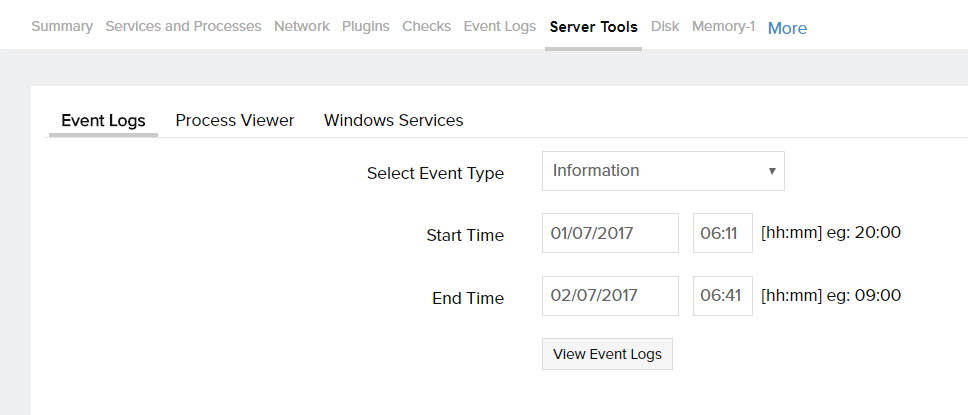Select the Server Tools tab
The width and height of the screenshot is (968, 415).
pos(593,27)
